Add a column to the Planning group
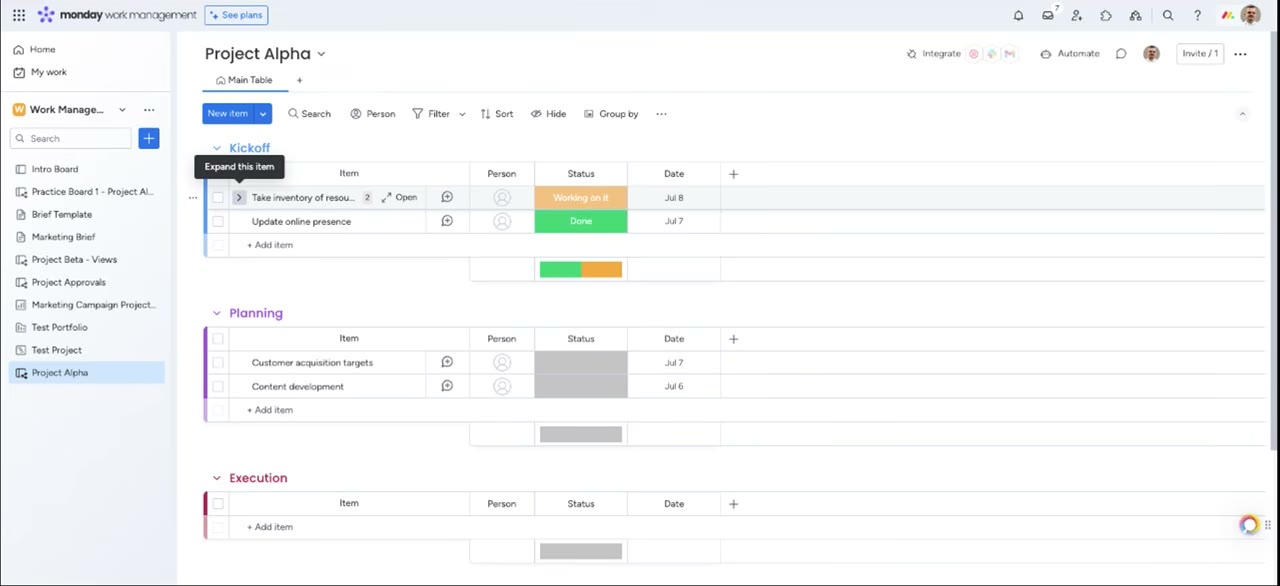The image size is (1280, 586). [x=733, y=339]
